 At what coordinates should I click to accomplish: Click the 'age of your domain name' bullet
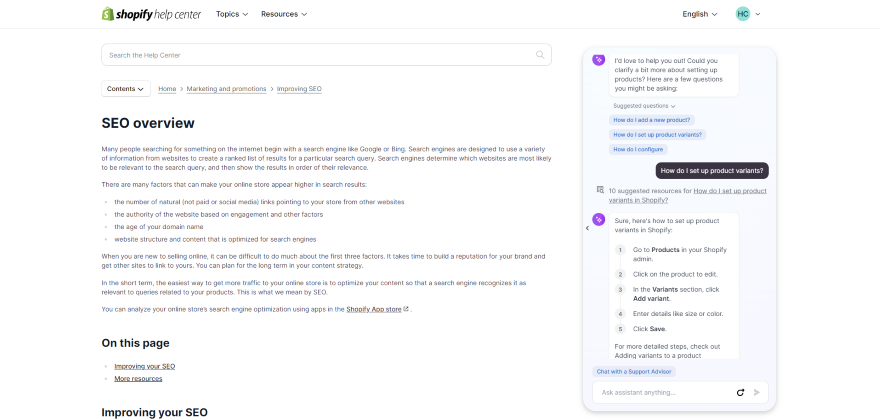tap(159, 227)
